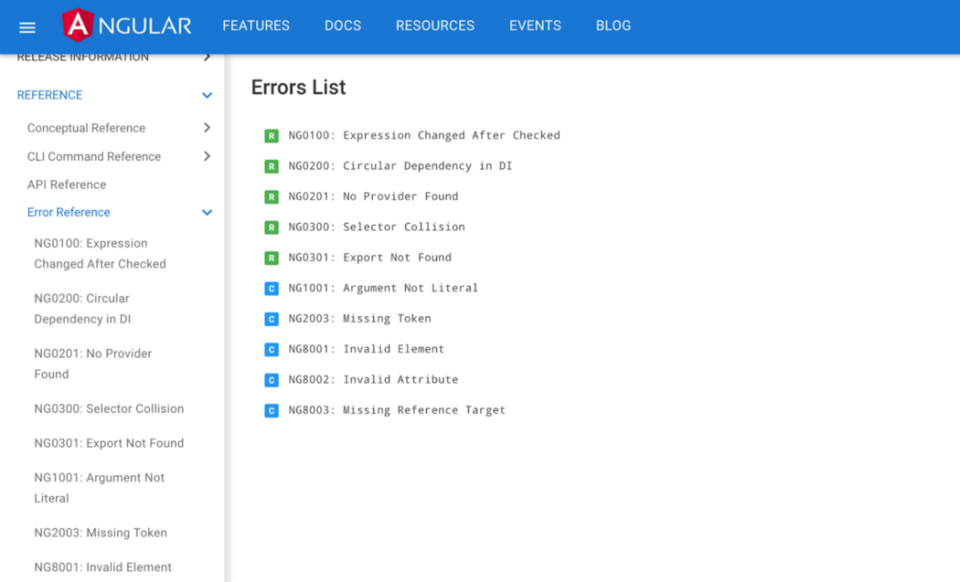Click the Errors List heading
Viewport: 960px width, 582px height.
(298, 88)
